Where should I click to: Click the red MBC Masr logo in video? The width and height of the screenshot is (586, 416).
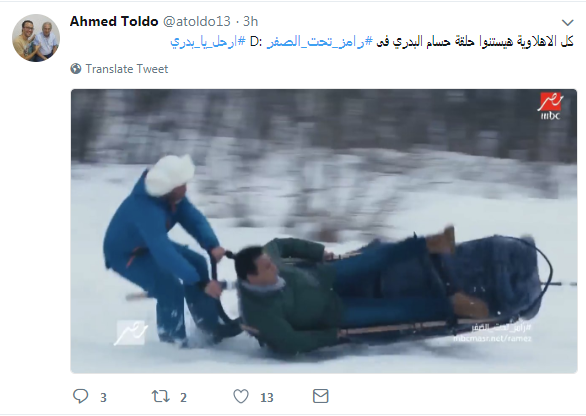tap(550, 106)
